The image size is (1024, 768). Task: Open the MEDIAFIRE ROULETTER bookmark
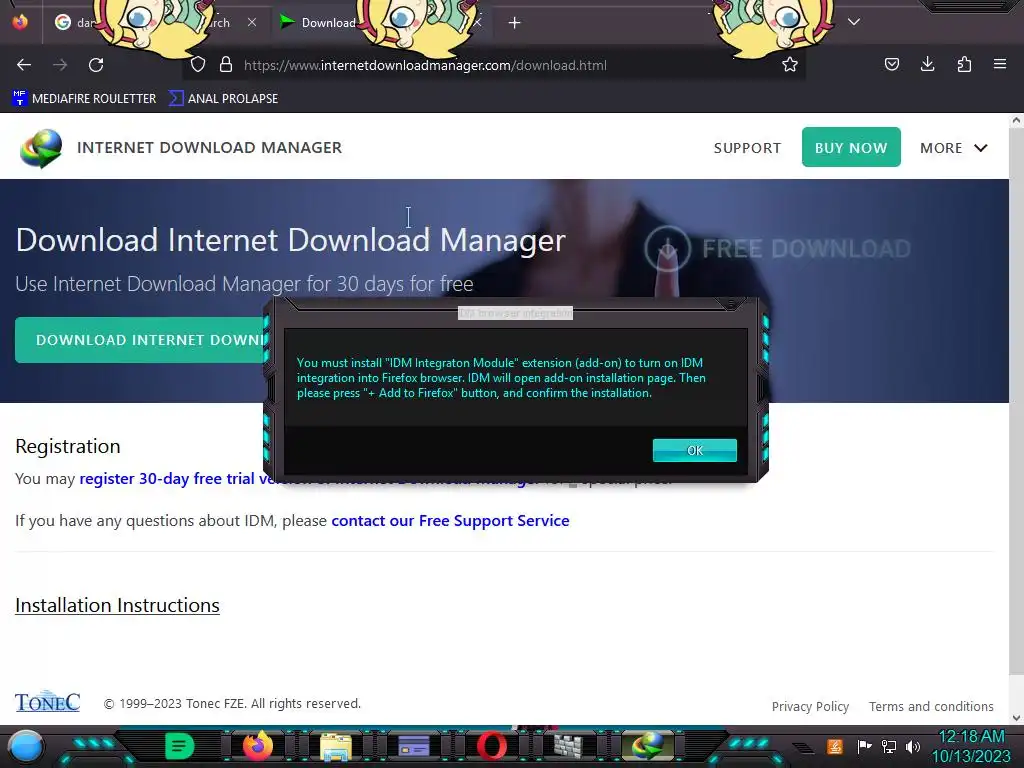coord(84,99)
